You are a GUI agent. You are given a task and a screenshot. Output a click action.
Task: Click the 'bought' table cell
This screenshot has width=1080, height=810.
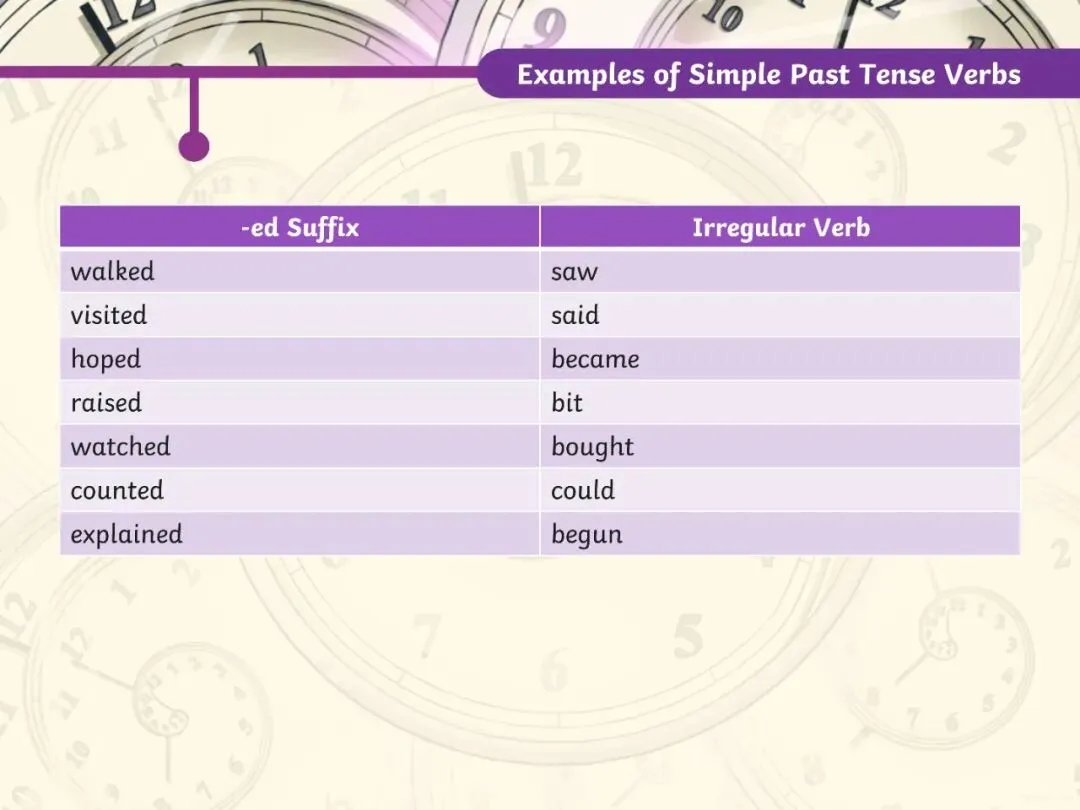pos(780,446)
